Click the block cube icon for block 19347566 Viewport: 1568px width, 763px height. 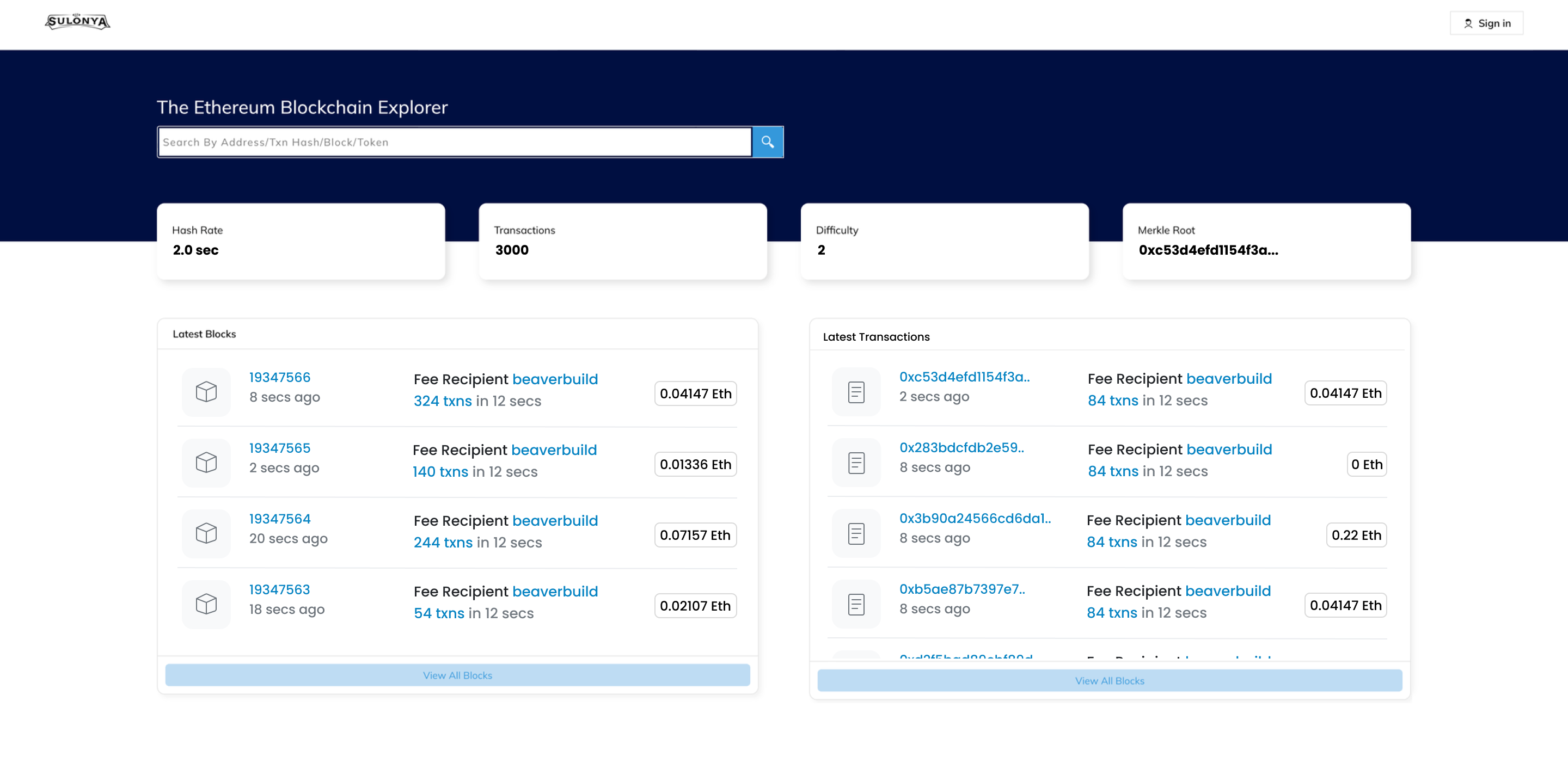tap(206, 391)
